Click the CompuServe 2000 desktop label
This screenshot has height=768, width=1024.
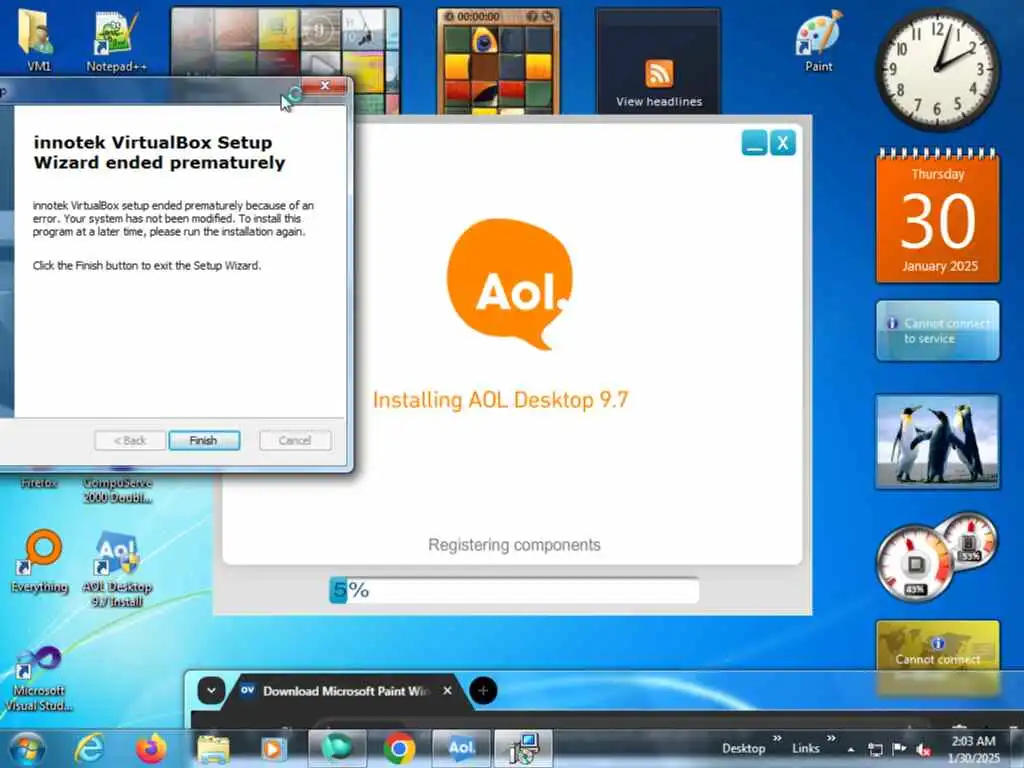coord(118,490)
